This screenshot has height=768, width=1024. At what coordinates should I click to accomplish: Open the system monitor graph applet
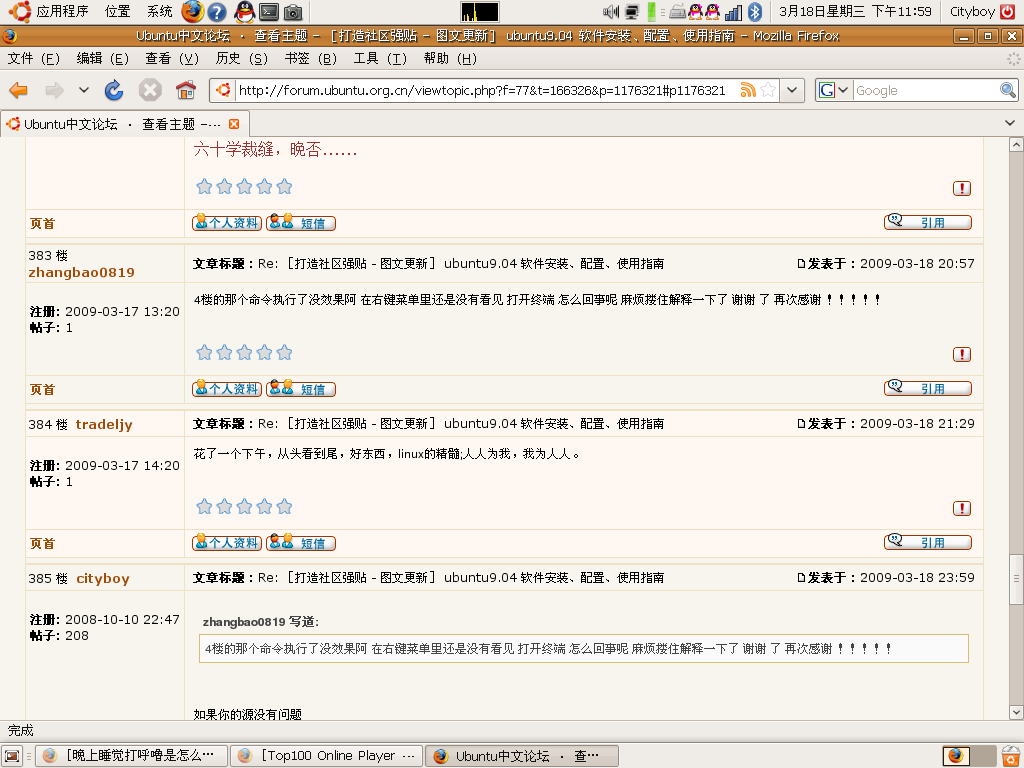pos(480,12)
